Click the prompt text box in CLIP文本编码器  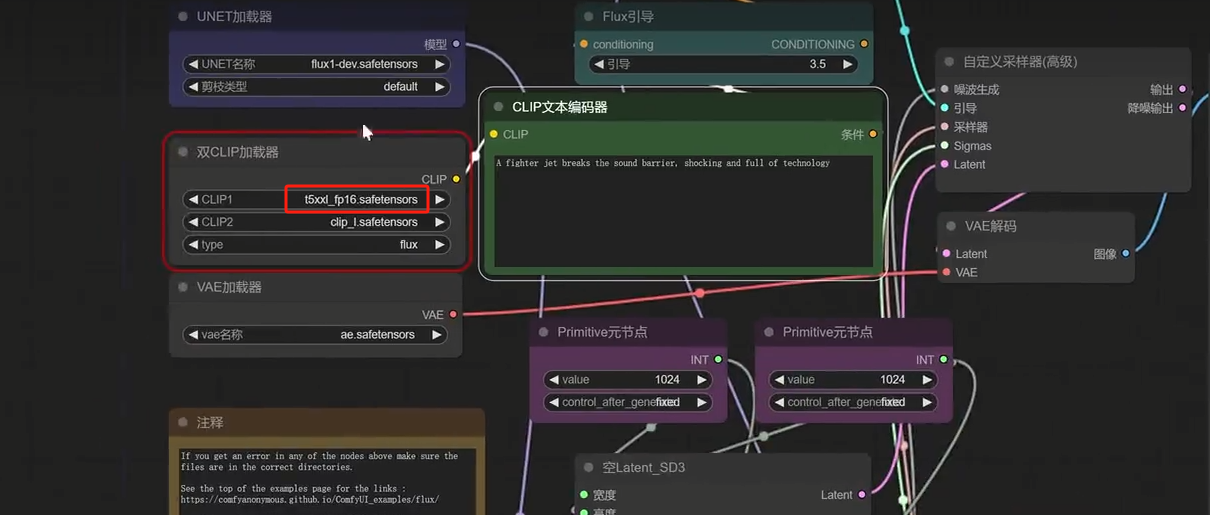click(684, 211)
